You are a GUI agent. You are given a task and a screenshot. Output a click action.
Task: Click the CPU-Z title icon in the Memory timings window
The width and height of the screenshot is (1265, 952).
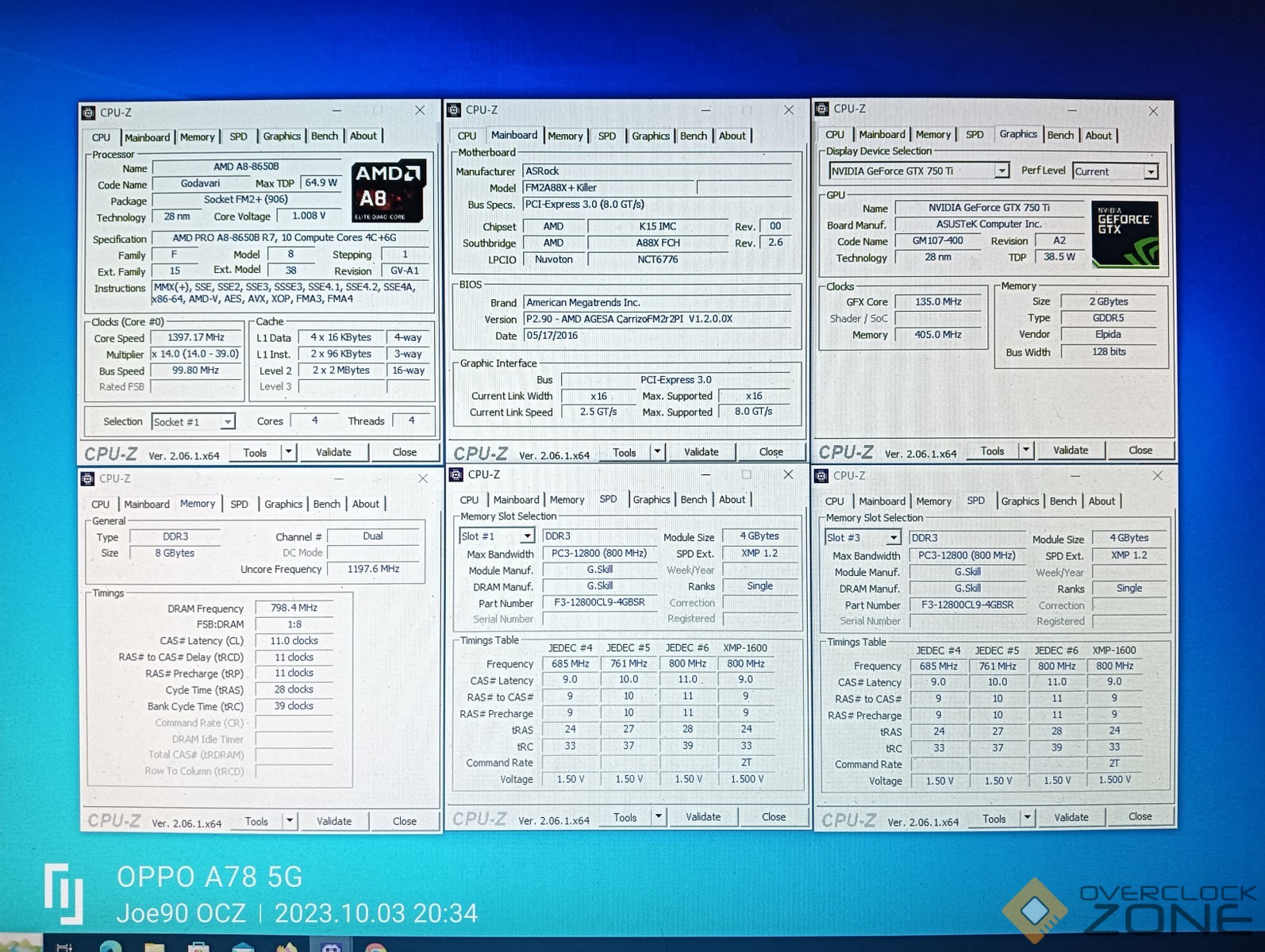coord(88,478)
